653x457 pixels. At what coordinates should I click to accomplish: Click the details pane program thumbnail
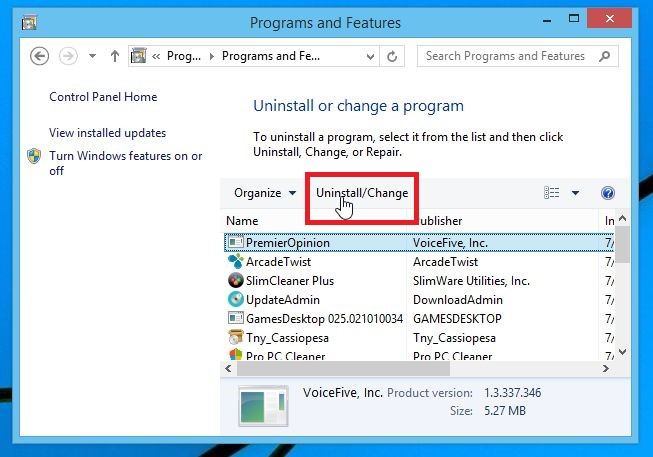click(x=263, y=406)
